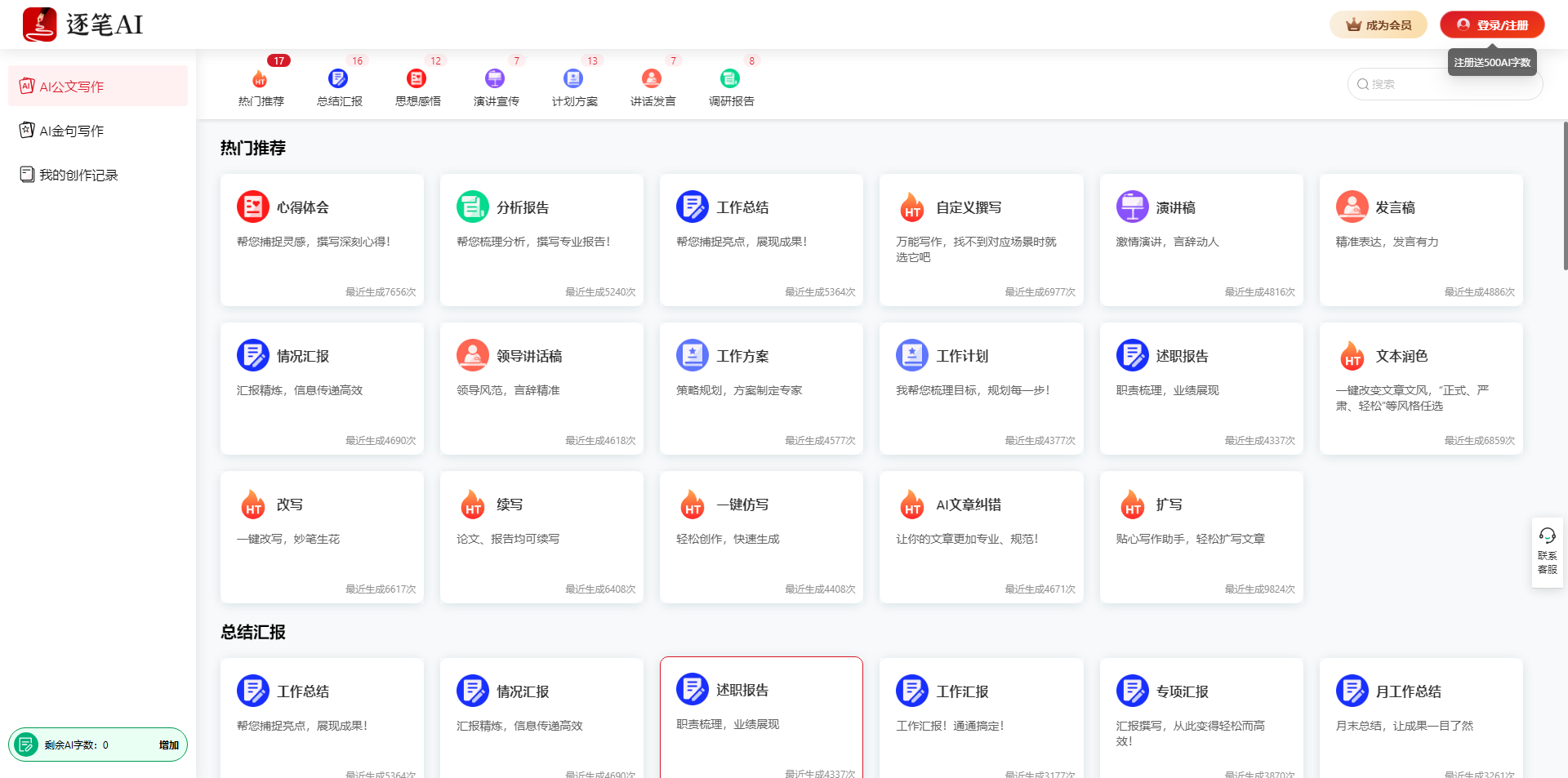Click the 续写 flame icon
Viewport: 1568px width, 778px height.
click(x=473, y=504)
